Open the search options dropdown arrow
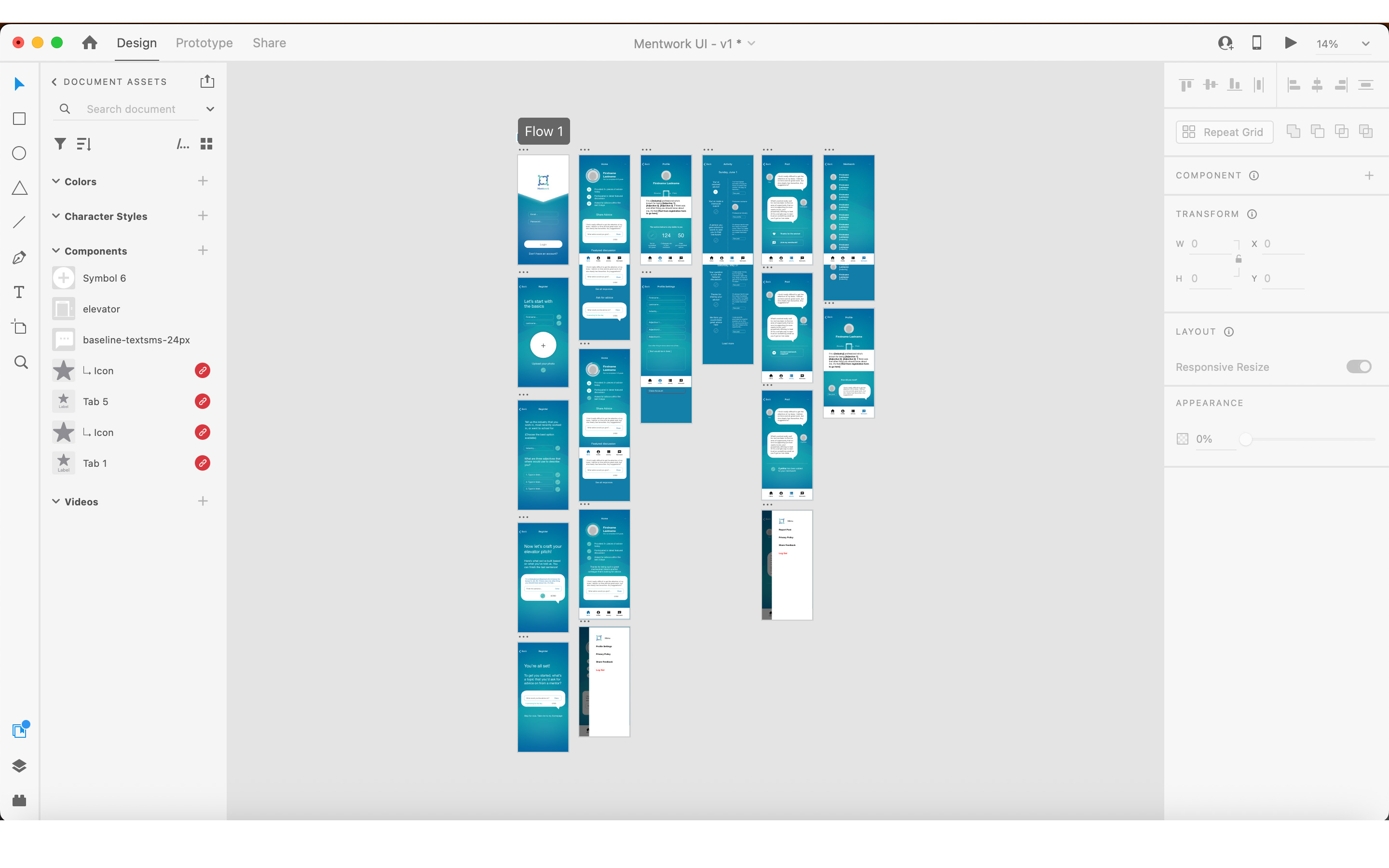Viewport: 1389px width, 868px height. pos(210,109)
